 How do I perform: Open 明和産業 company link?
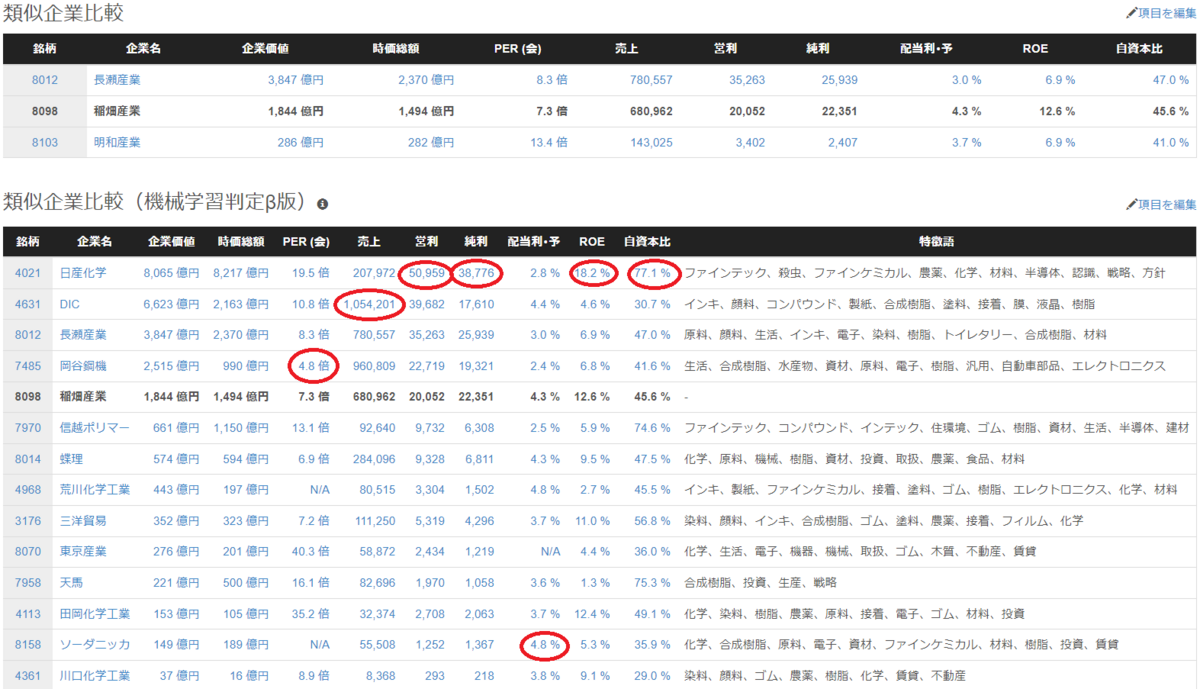pos(117,142)
